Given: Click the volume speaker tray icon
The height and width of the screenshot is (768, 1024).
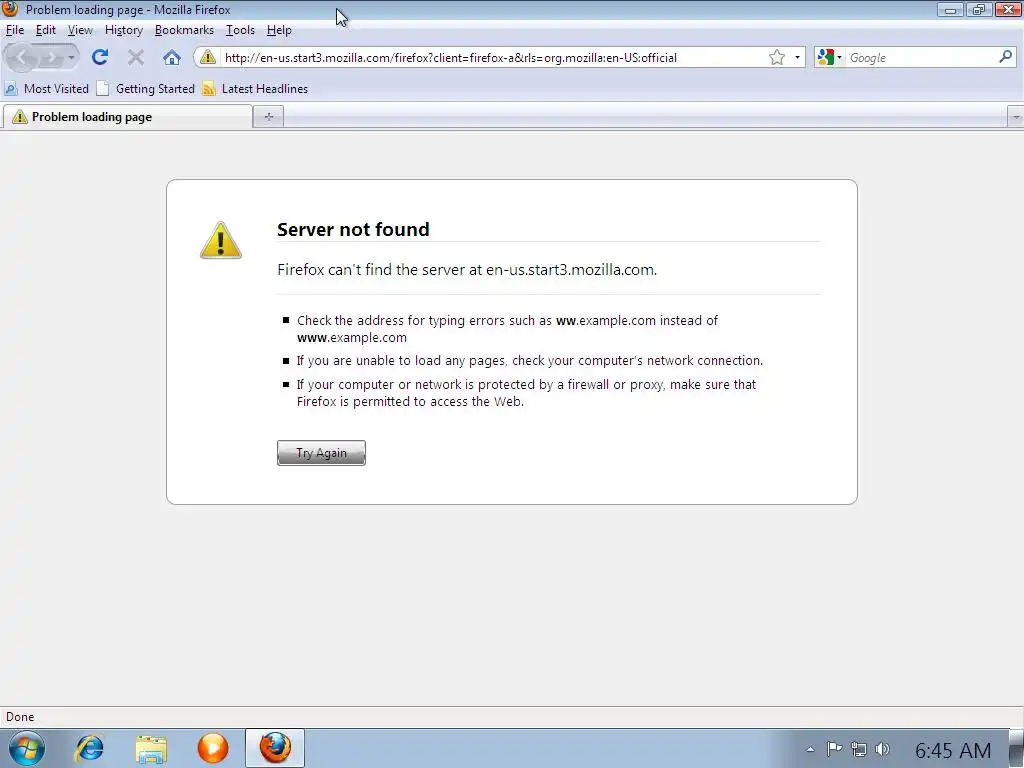Looking at the screenshot, I should click(x=882, y=749).
